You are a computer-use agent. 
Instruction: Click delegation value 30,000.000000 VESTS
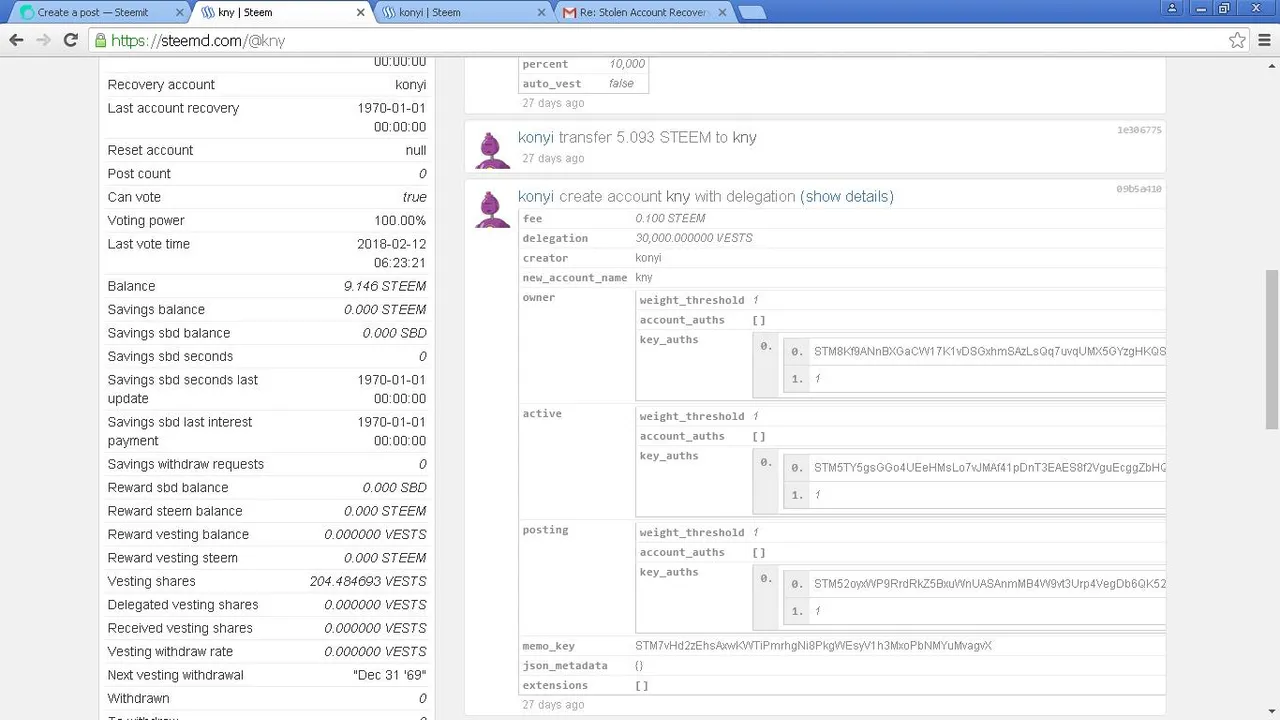pyautogui.click(x=693, y=238)
